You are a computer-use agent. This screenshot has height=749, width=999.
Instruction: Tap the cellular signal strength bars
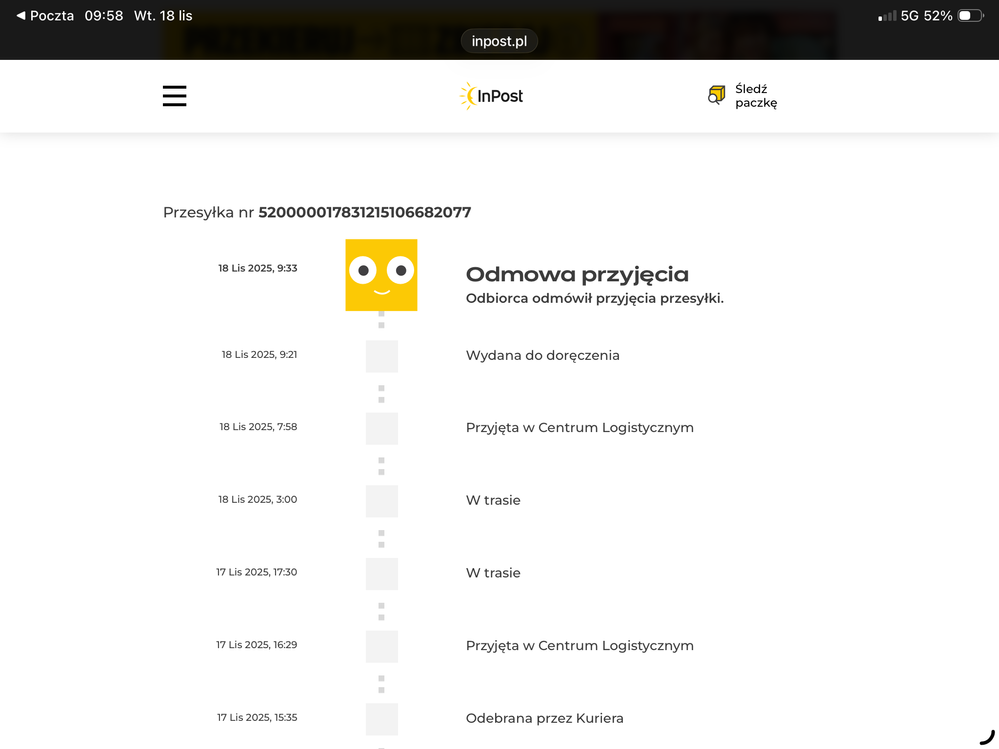[886, 16]
